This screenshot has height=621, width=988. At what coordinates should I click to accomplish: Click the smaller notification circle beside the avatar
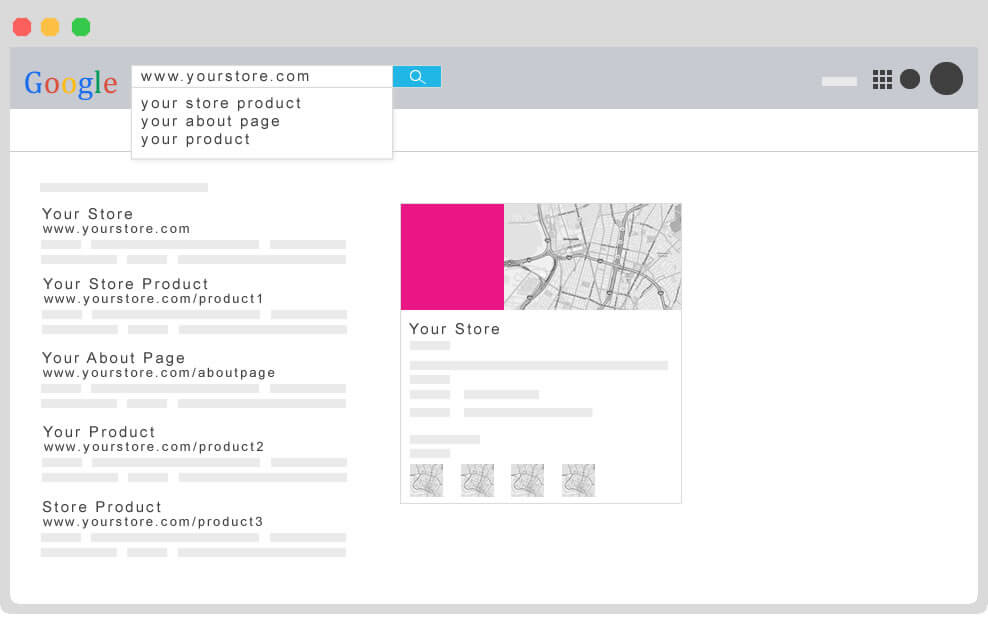pos(910,79)
